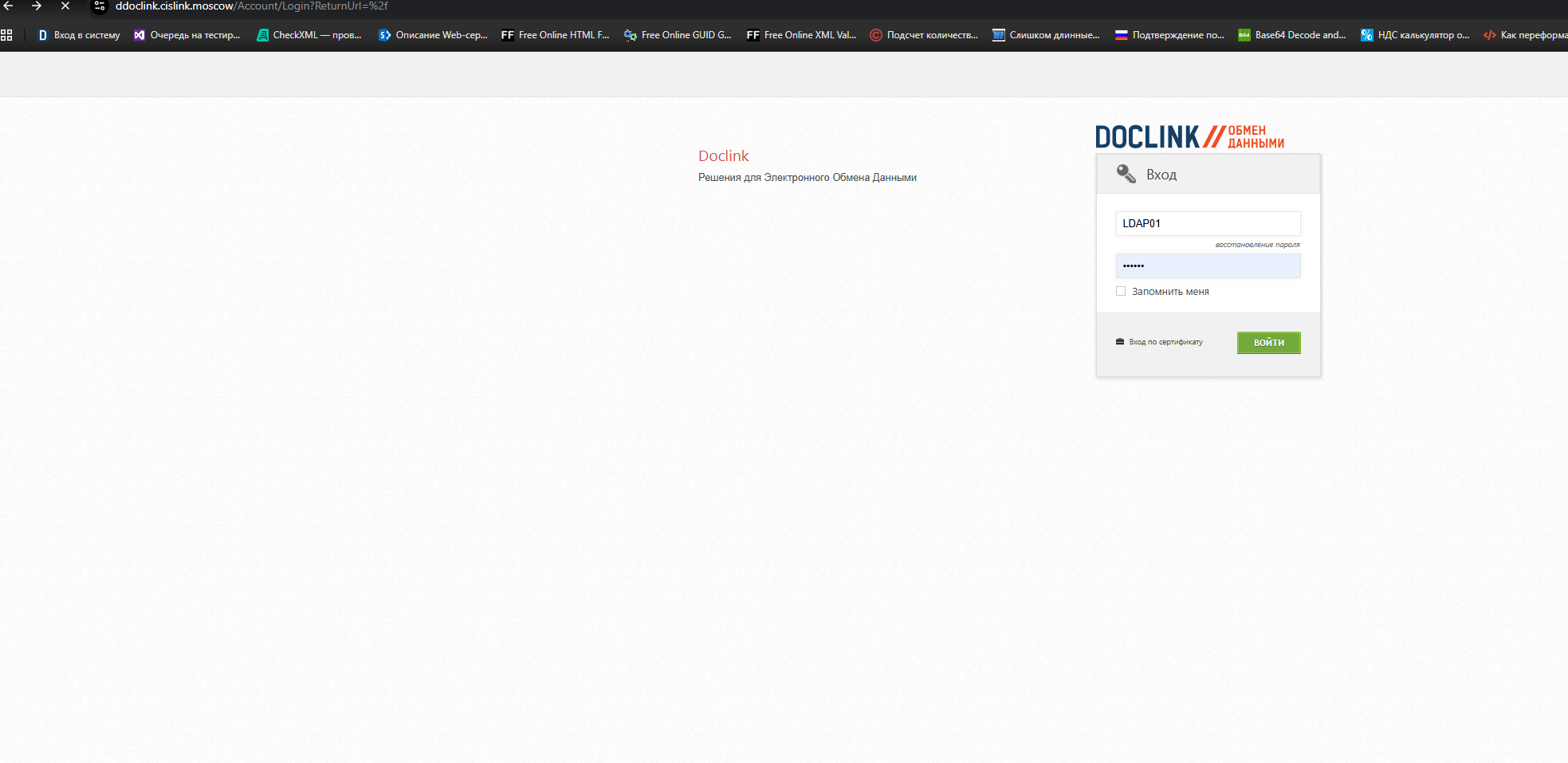Open the 'CheckXML — пров...' bookmark
This screenshot has height=763, width=1568.
click(x=309, y=35)
